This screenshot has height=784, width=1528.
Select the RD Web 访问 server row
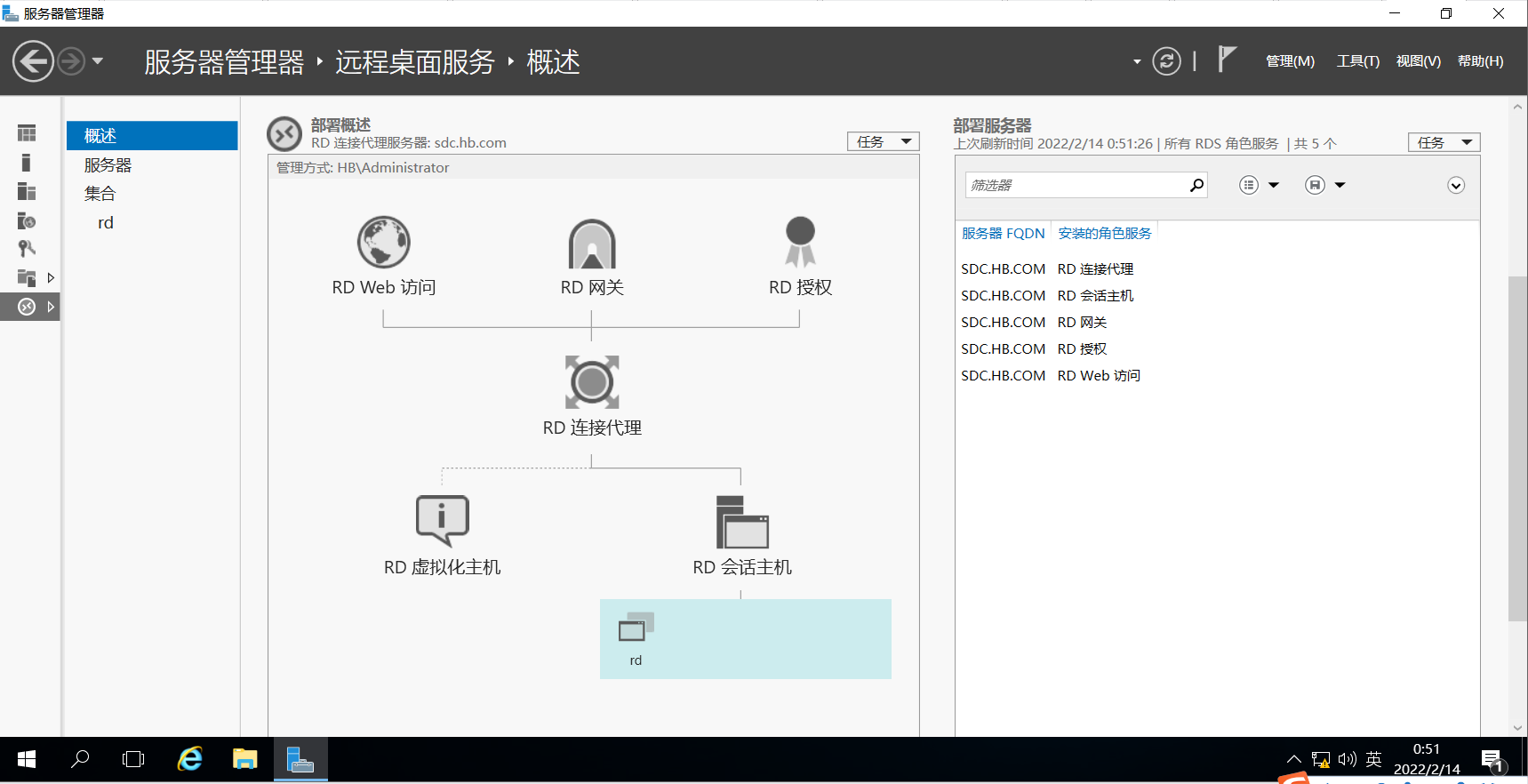[1217, 375]
